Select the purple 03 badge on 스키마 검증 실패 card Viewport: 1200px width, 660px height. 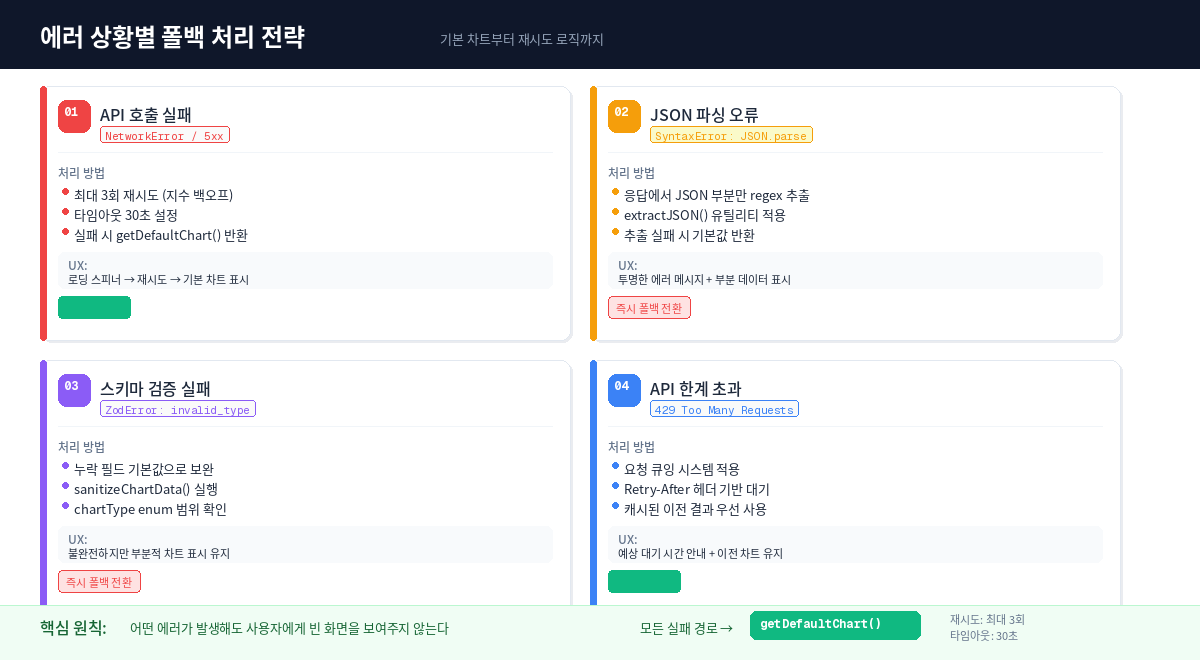[x=74, y=390]
